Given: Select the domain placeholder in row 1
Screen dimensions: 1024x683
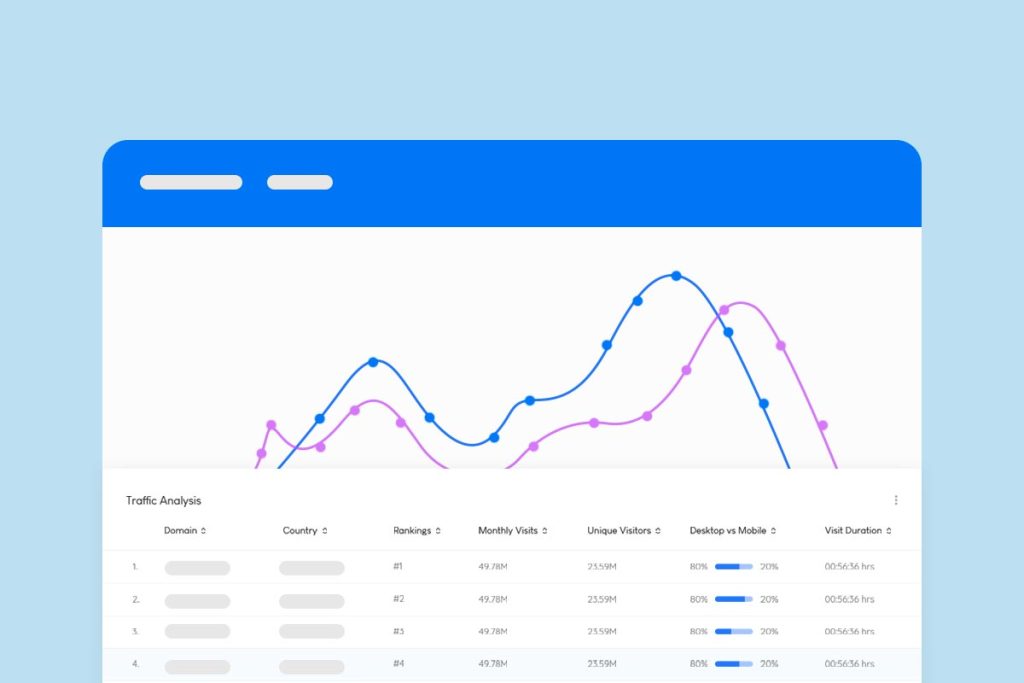Looking at the screenshot, I should click(x=197, y=567).
